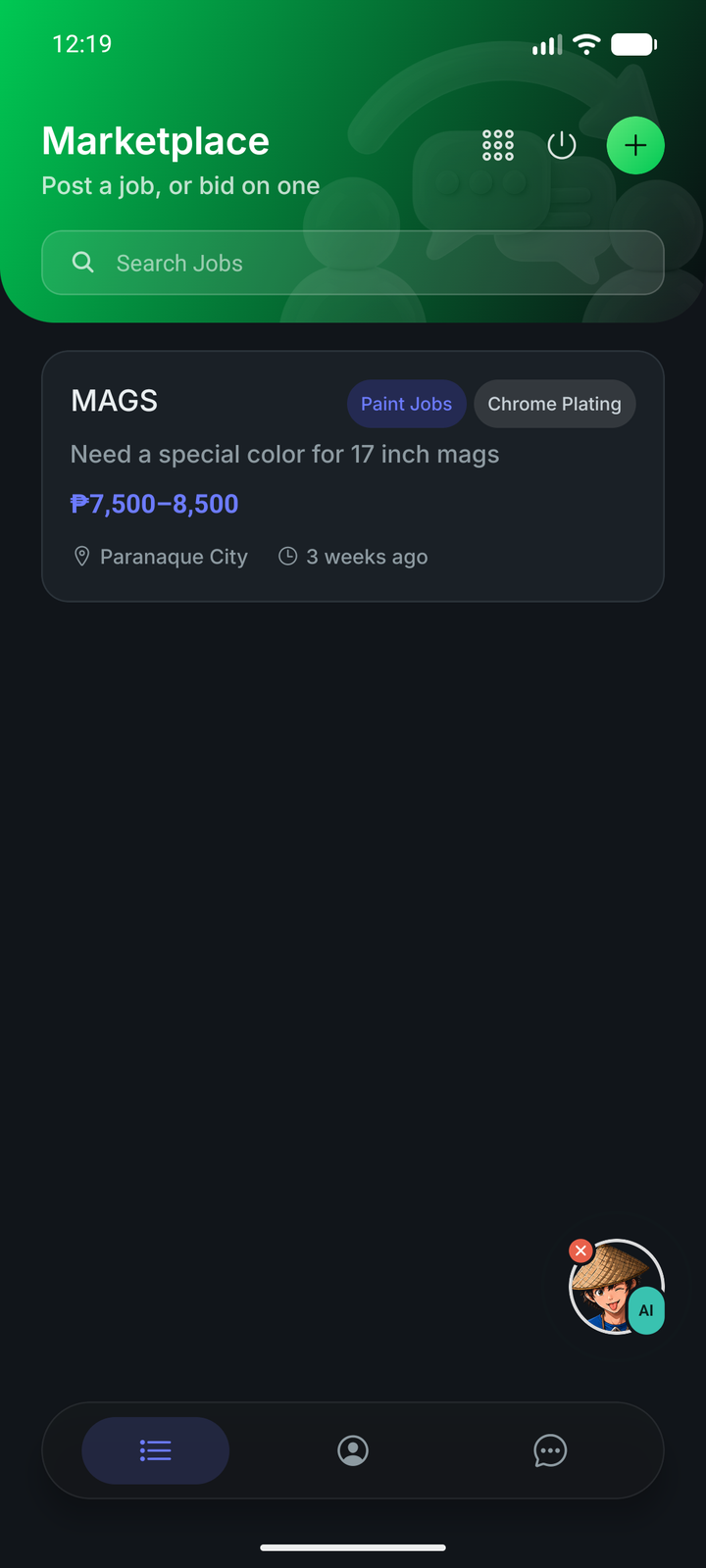Select the Chrome Plating tag
The width and height of the screenshot is (706, 1568).
pyautogui.click(x=555, y=404)
